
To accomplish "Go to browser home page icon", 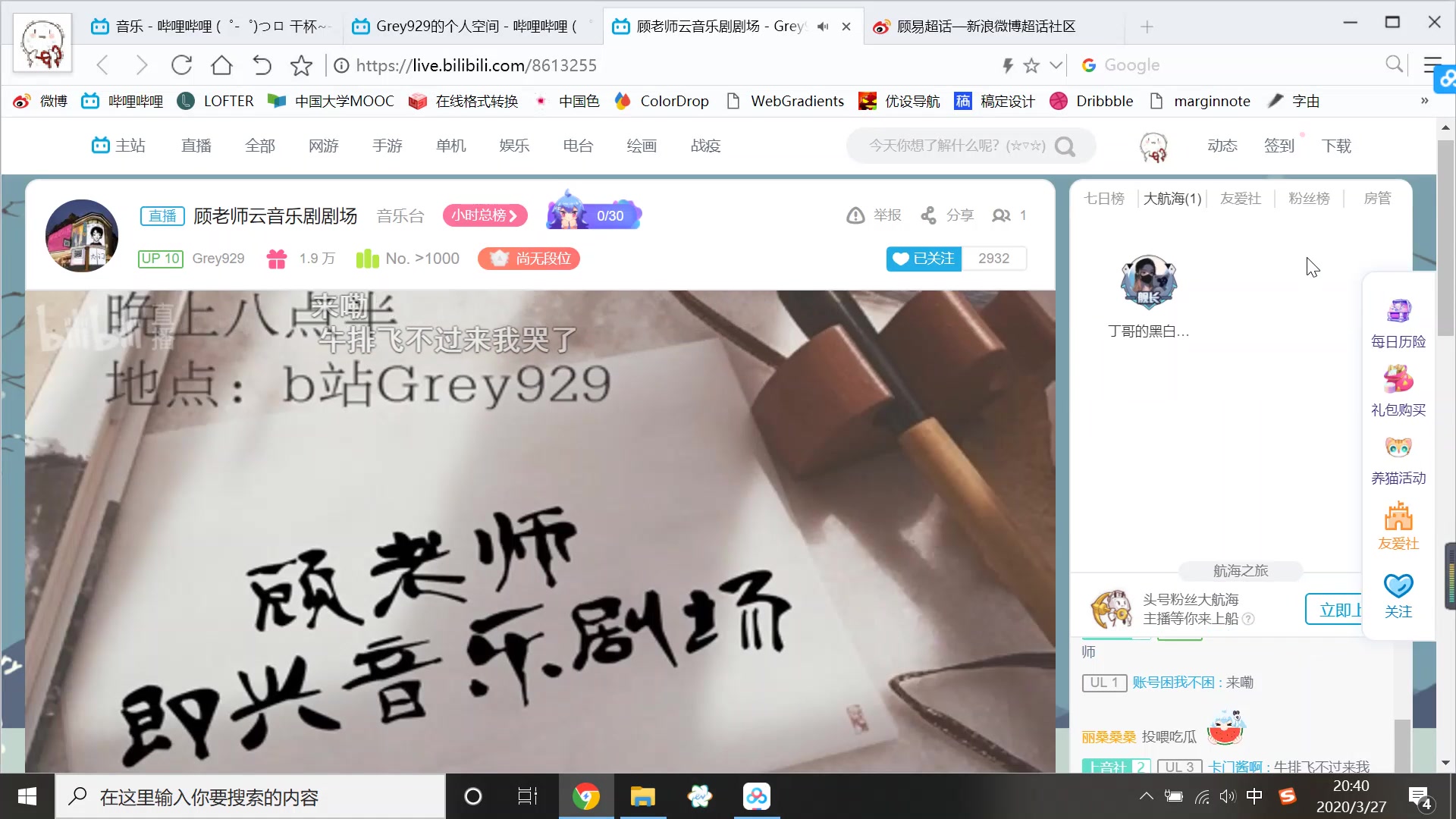I will coord(221,65).
